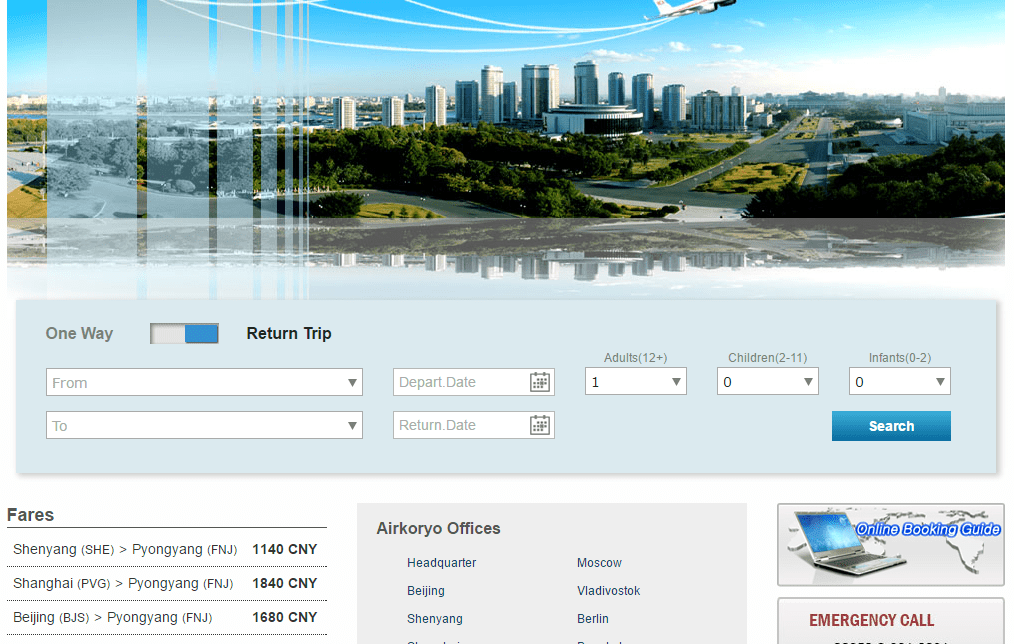Click the 1140 CNY fare price

(x=285, y=550)
